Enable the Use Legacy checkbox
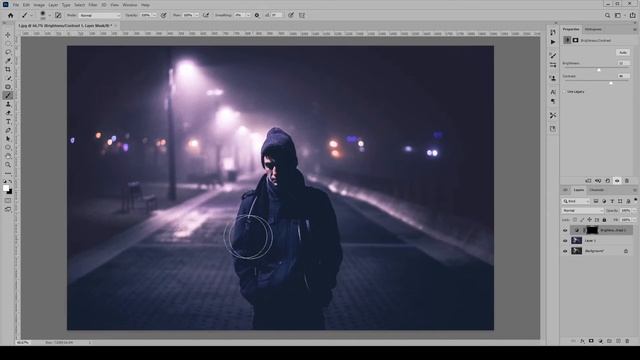The width and height of the screenshot is (640, 360). click(565, 91)
